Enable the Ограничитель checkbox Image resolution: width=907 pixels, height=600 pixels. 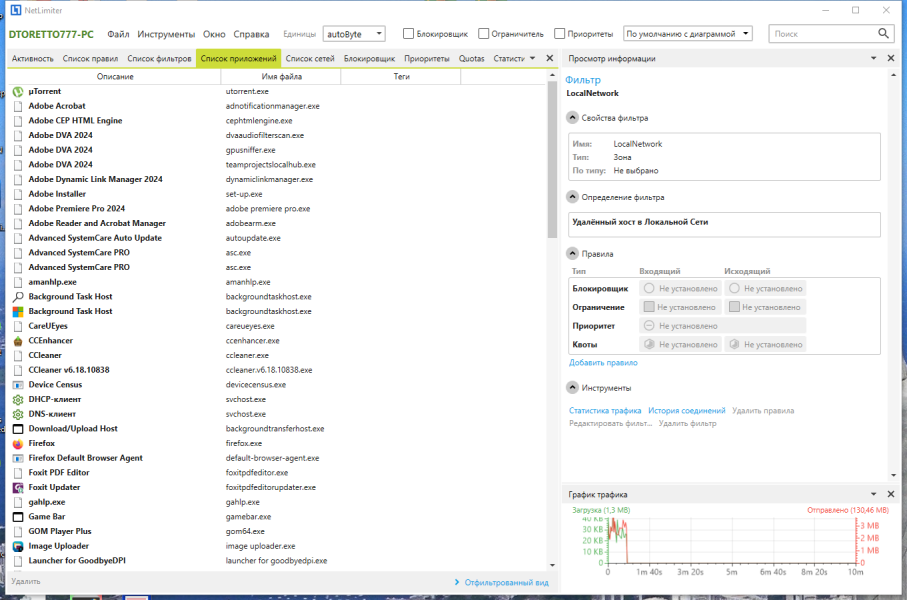[484, 34]
